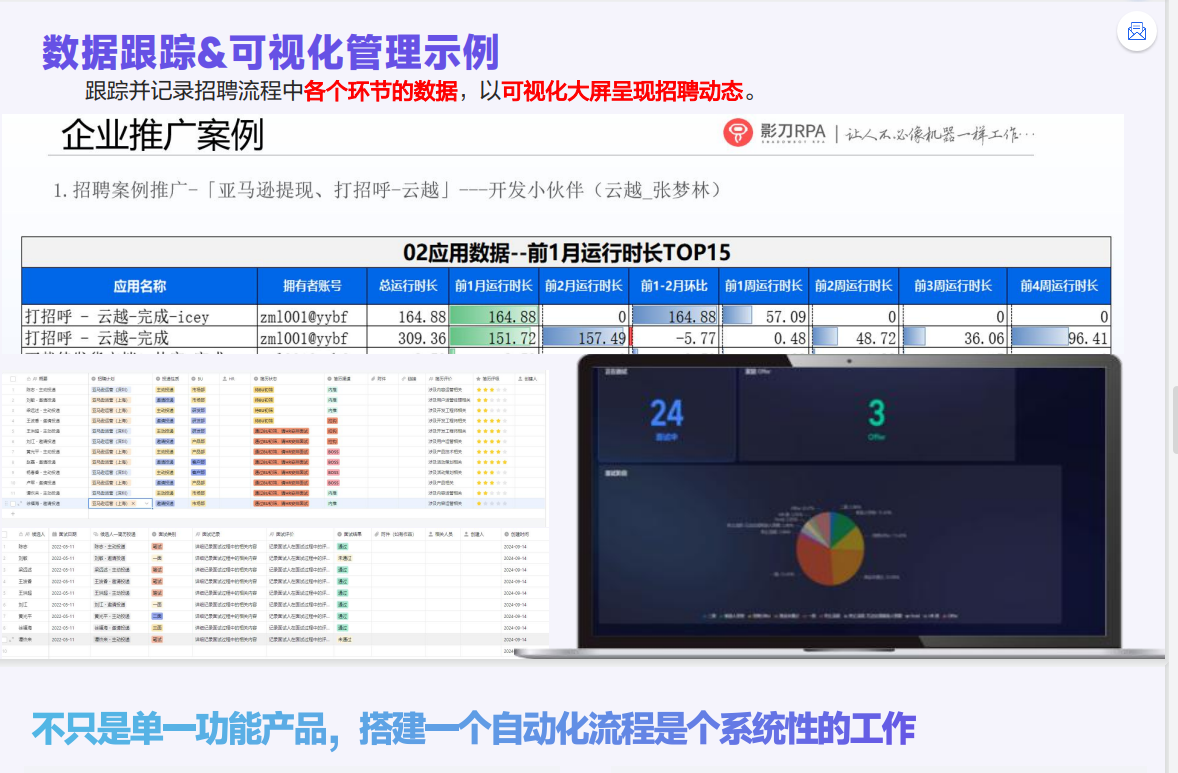Click the 拥有者账号 column header
This screenshot has height=773, width=1178.
coord(312,286)
